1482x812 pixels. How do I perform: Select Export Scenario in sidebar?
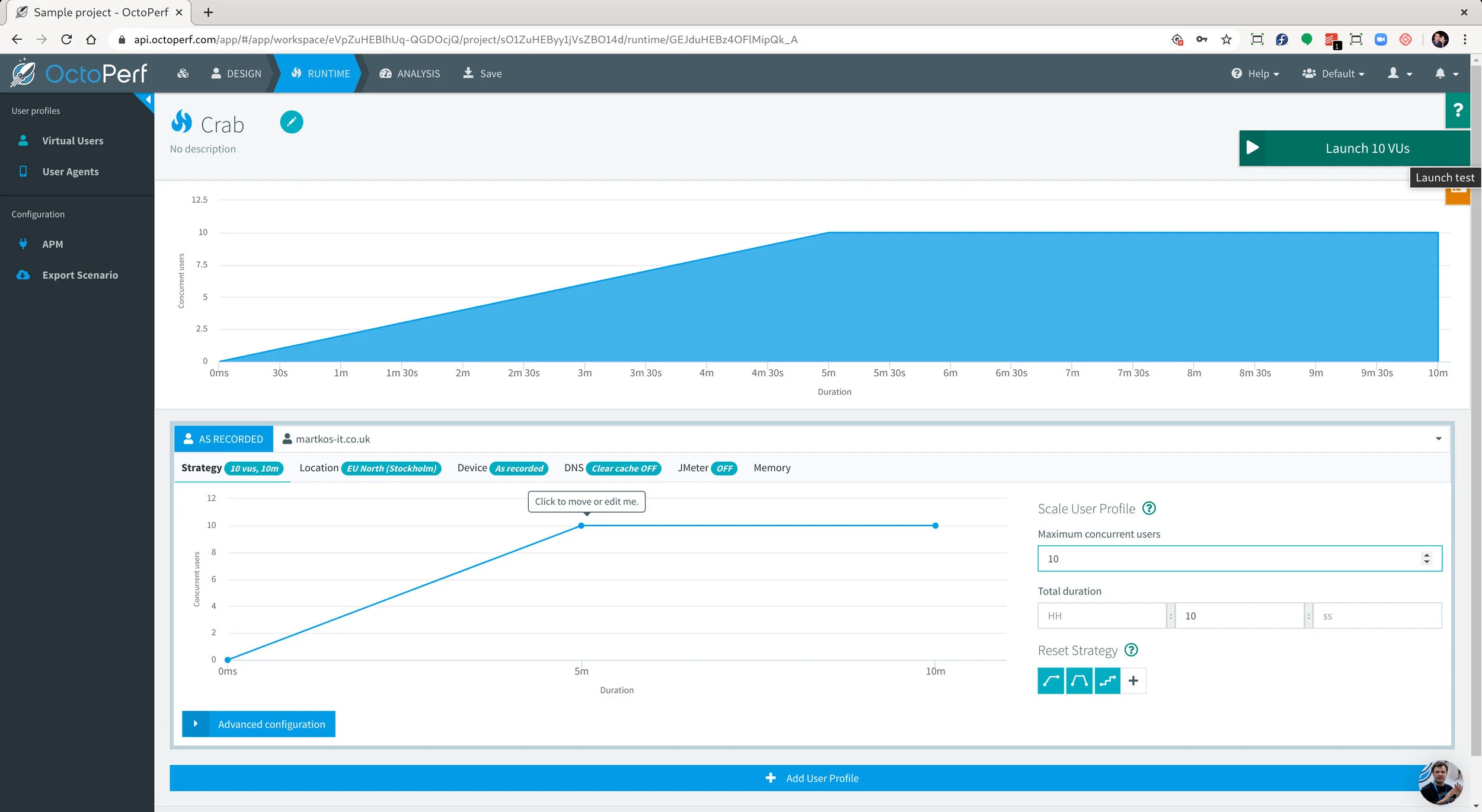(x=80, y=274)
